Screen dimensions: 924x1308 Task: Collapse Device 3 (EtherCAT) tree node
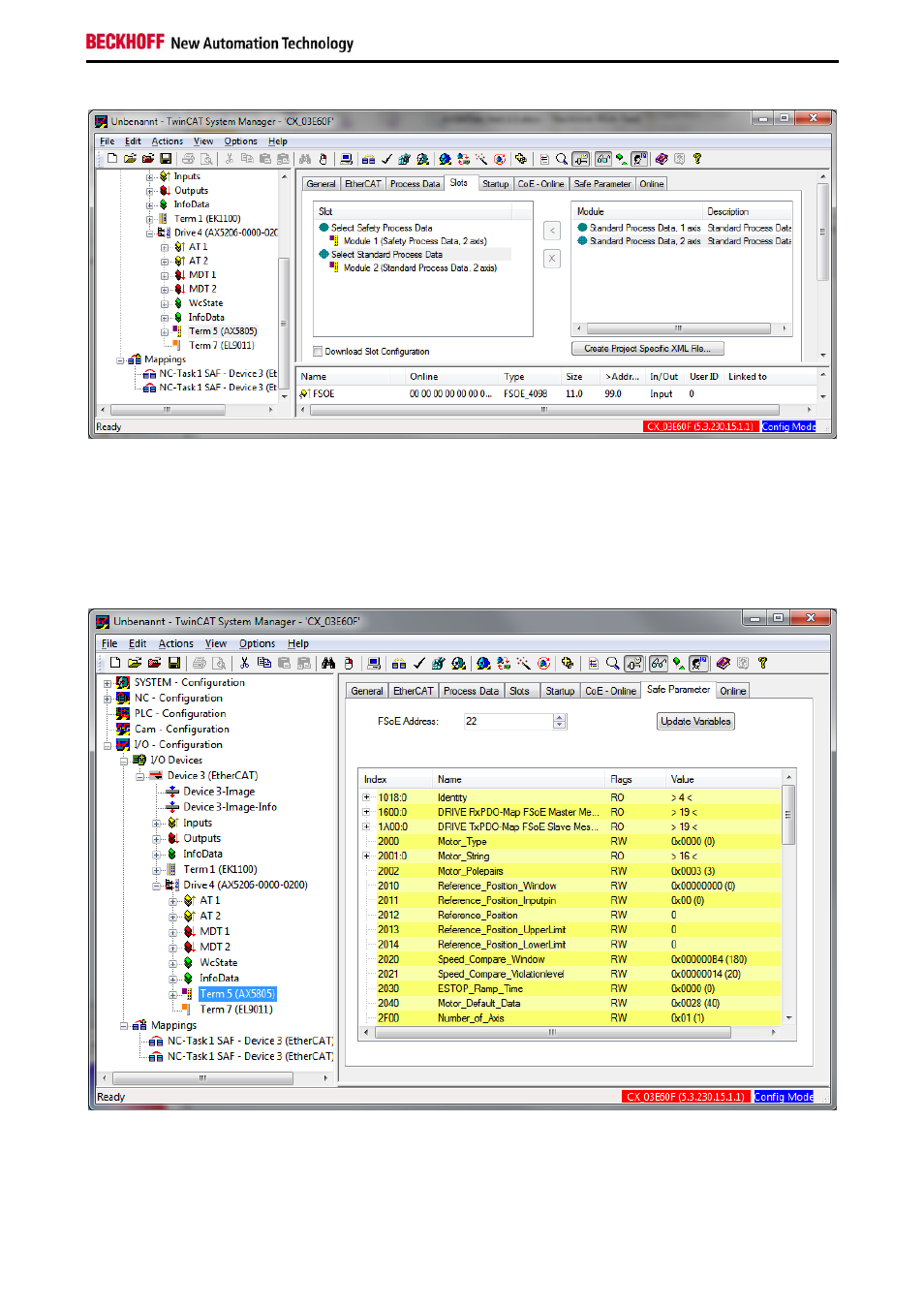(139, 776)
